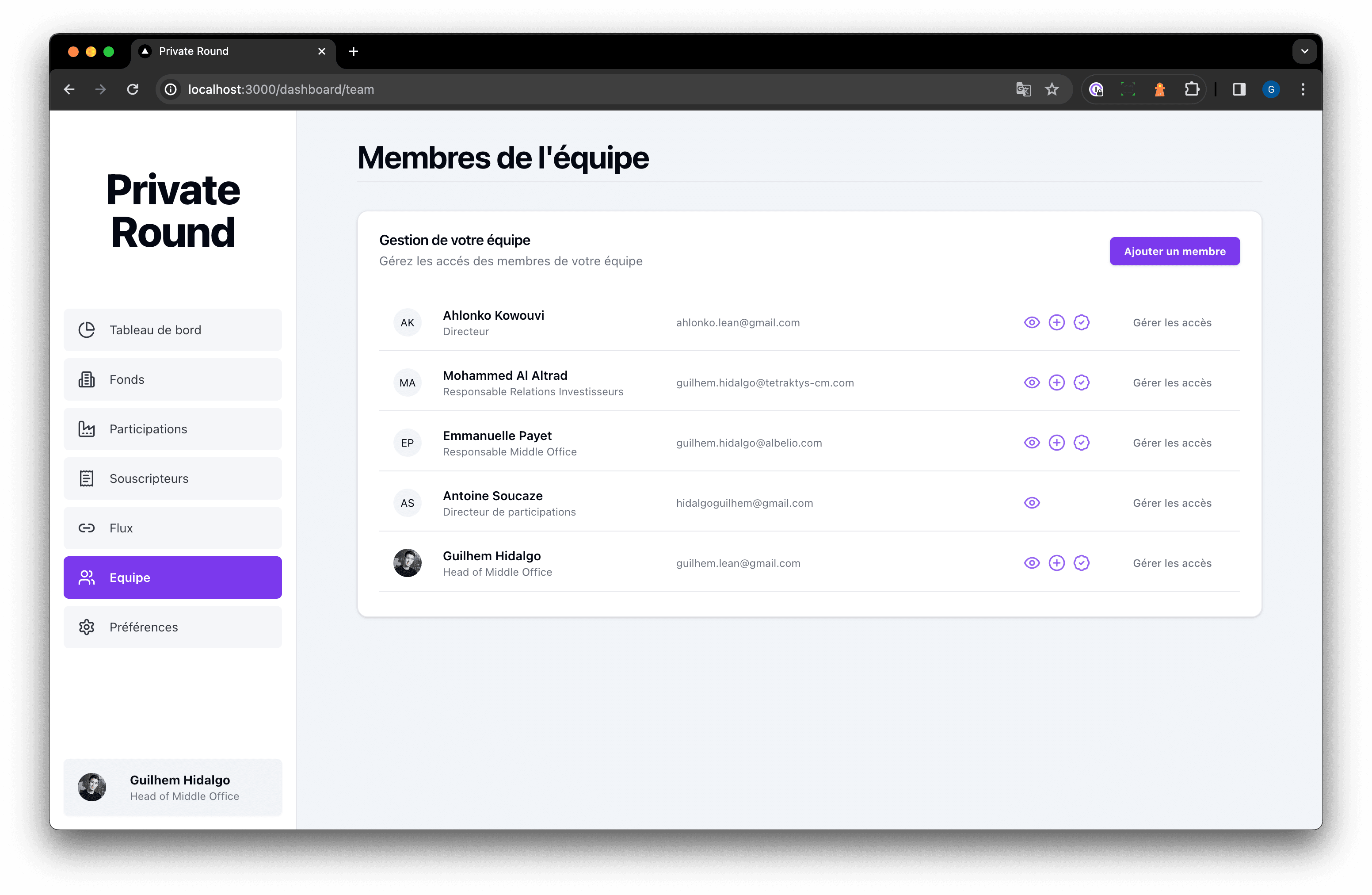Open the Fonds section
This screenshot has height=895, width=1372.
coord(172,379)
